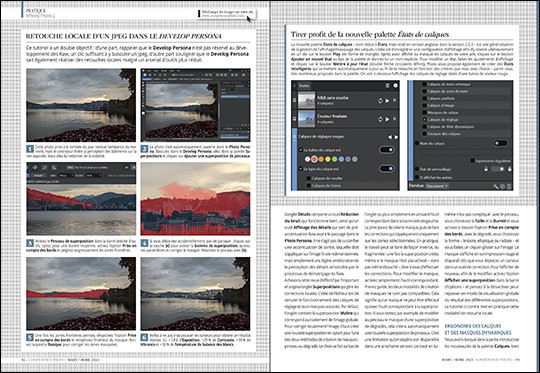The image size is (540, 373).
Task: Check 'Calques de filtre dynamiques' box
Action: (x=425, y=126)
